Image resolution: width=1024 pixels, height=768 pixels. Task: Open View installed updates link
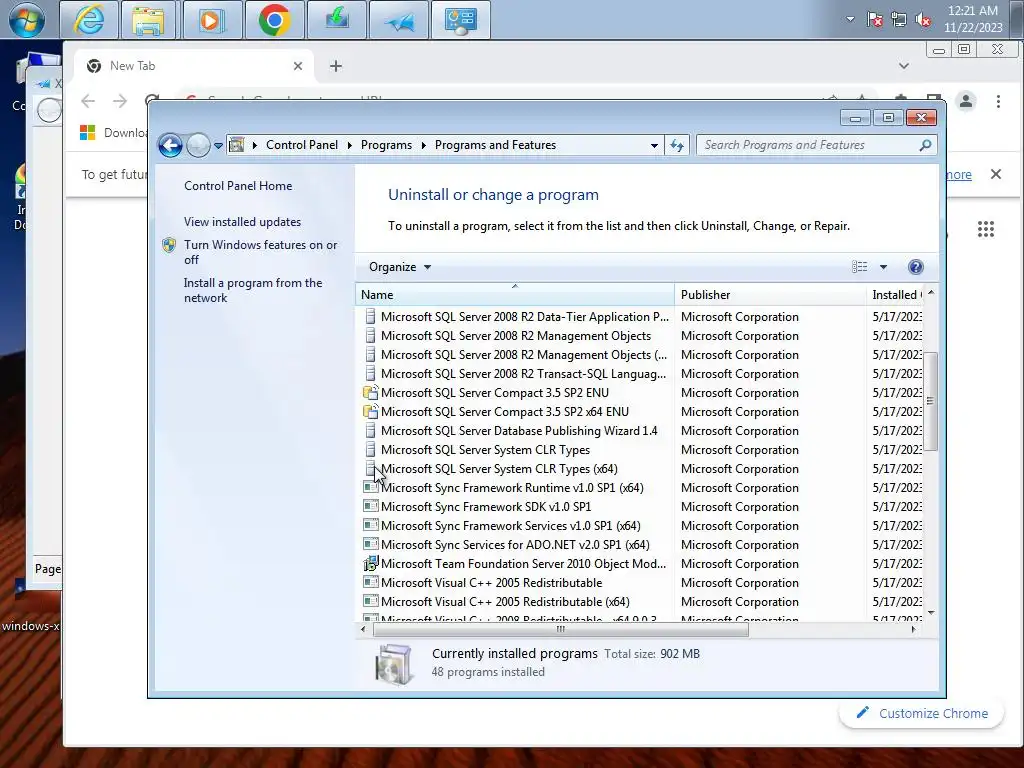click(x=242, y=222)
